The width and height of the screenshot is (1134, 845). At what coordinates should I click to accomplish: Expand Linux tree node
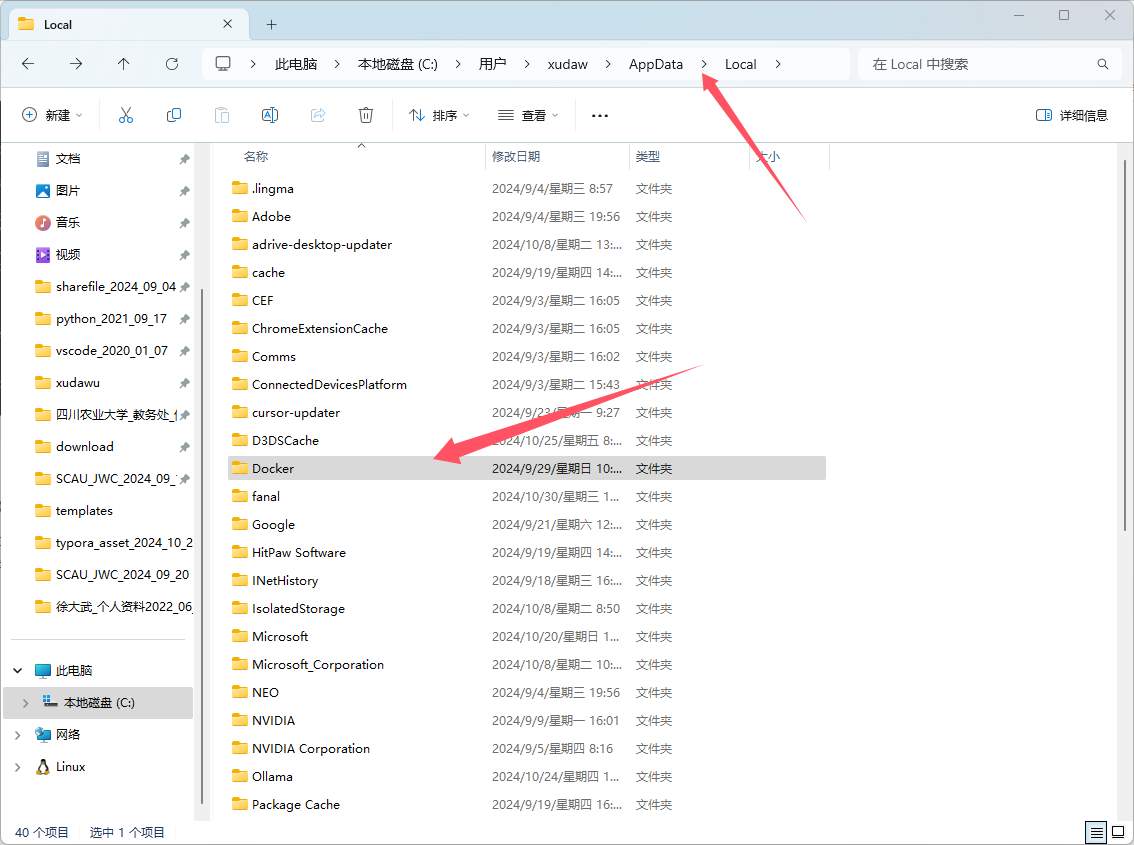click(18, 767)
